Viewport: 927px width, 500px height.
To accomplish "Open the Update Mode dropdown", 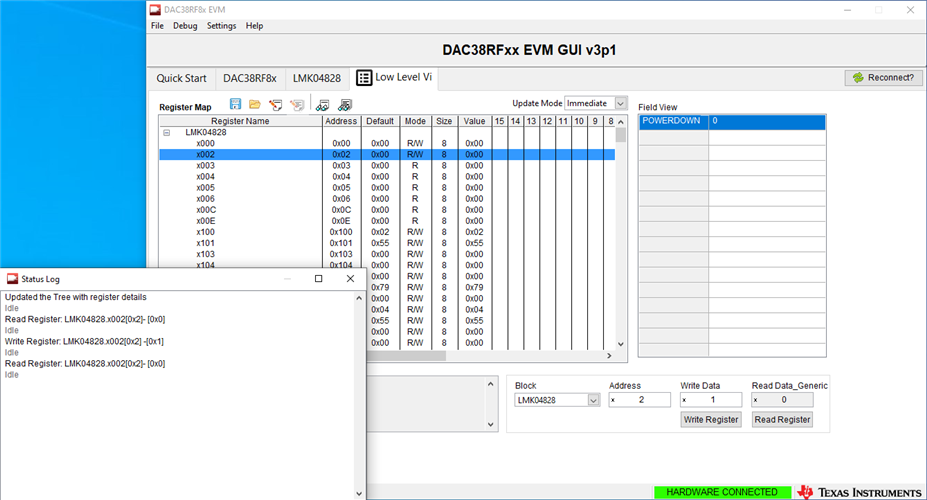I will coord(620,103).
